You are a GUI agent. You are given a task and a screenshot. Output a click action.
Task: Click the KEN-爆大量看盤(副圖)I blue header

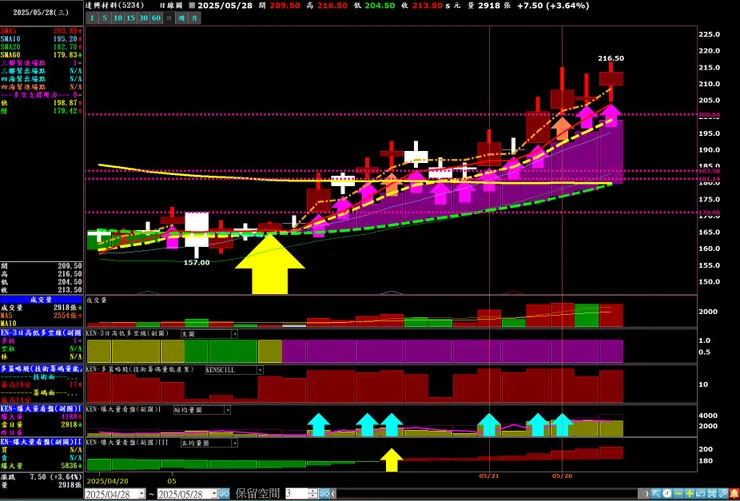click(42, 408)
